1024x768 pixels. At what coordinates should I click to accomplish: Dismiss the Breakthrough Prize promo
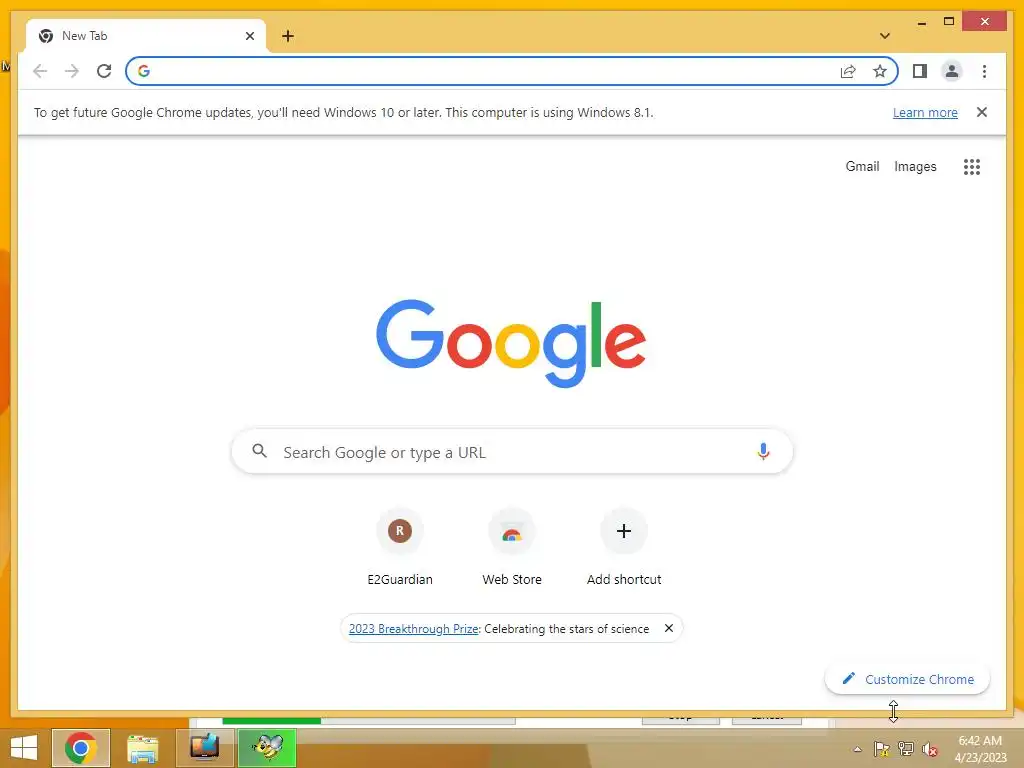pyautogui.click(x=669, y=628)
